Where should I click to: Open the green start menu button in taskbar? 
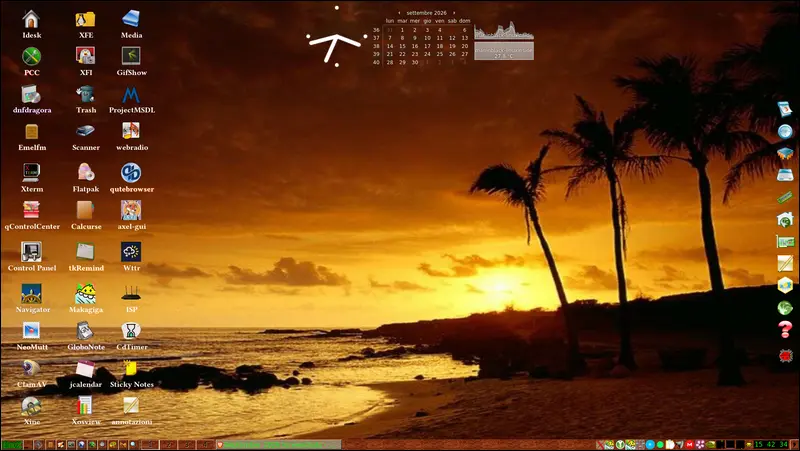(x=11, y=445)
